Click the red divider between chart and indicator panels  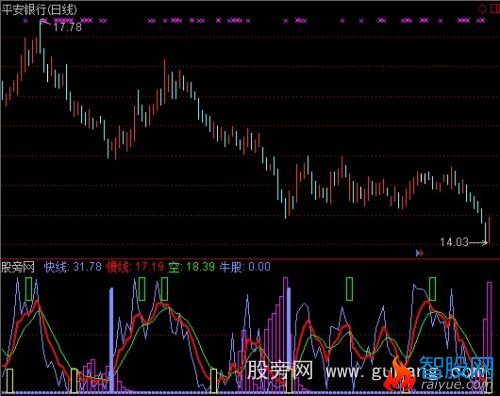point(250,258)
